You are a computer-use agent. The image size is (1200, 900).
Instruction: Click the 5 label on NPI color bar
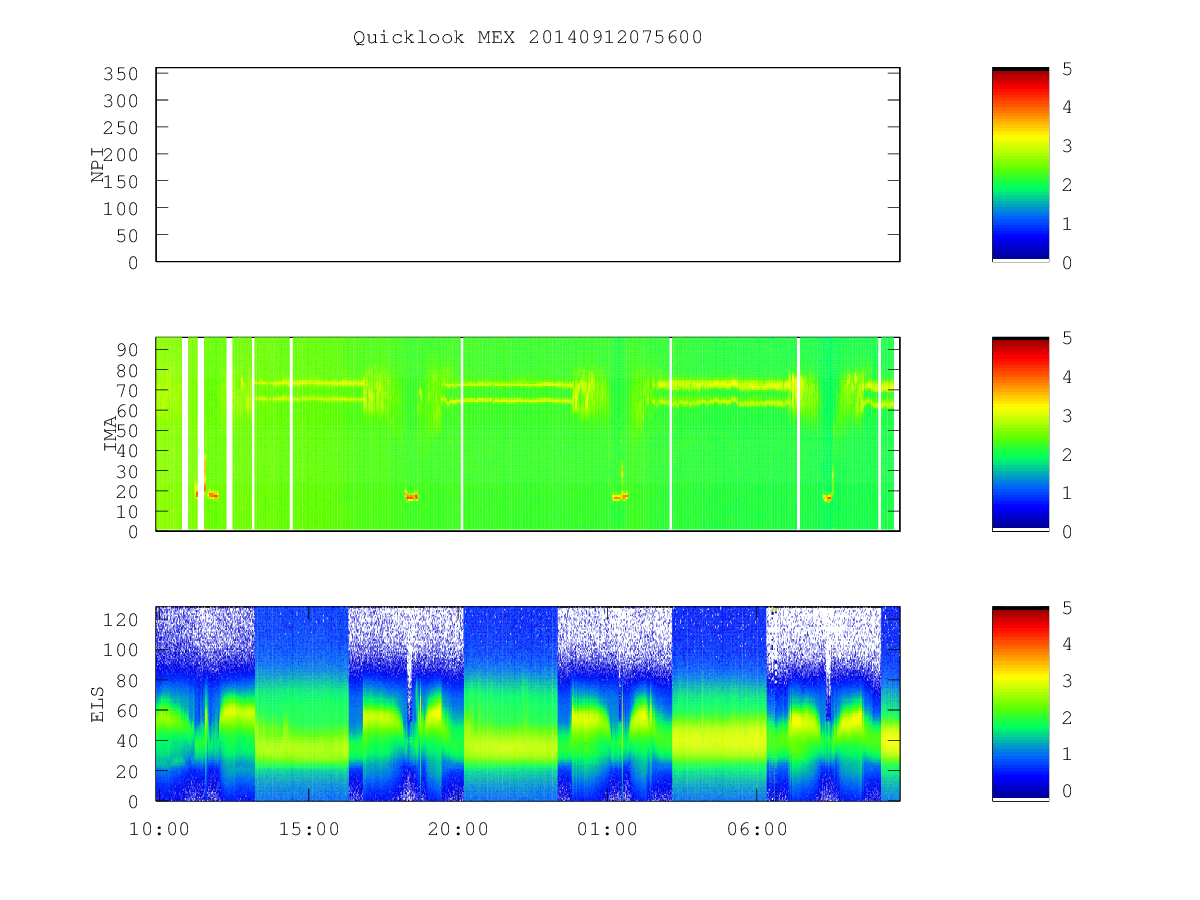click(1068, 69)
